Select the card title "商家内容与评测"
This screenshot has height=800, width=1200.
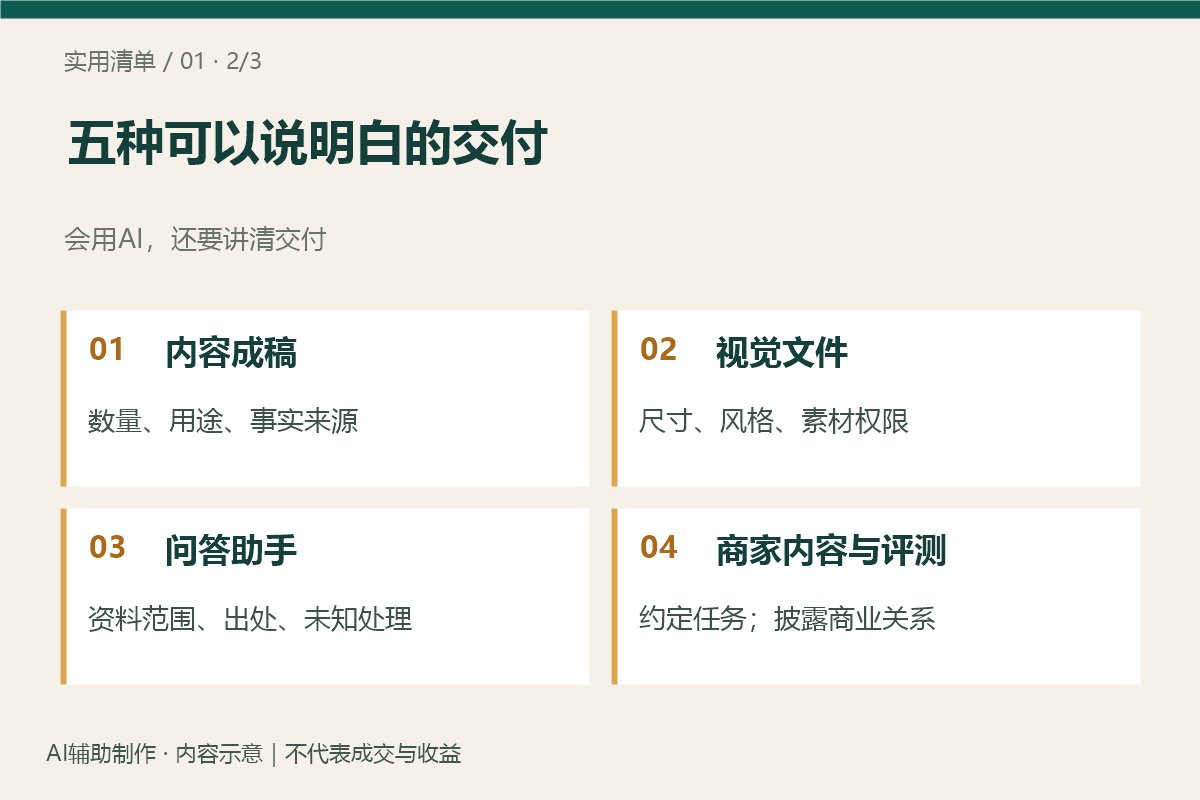831,552
